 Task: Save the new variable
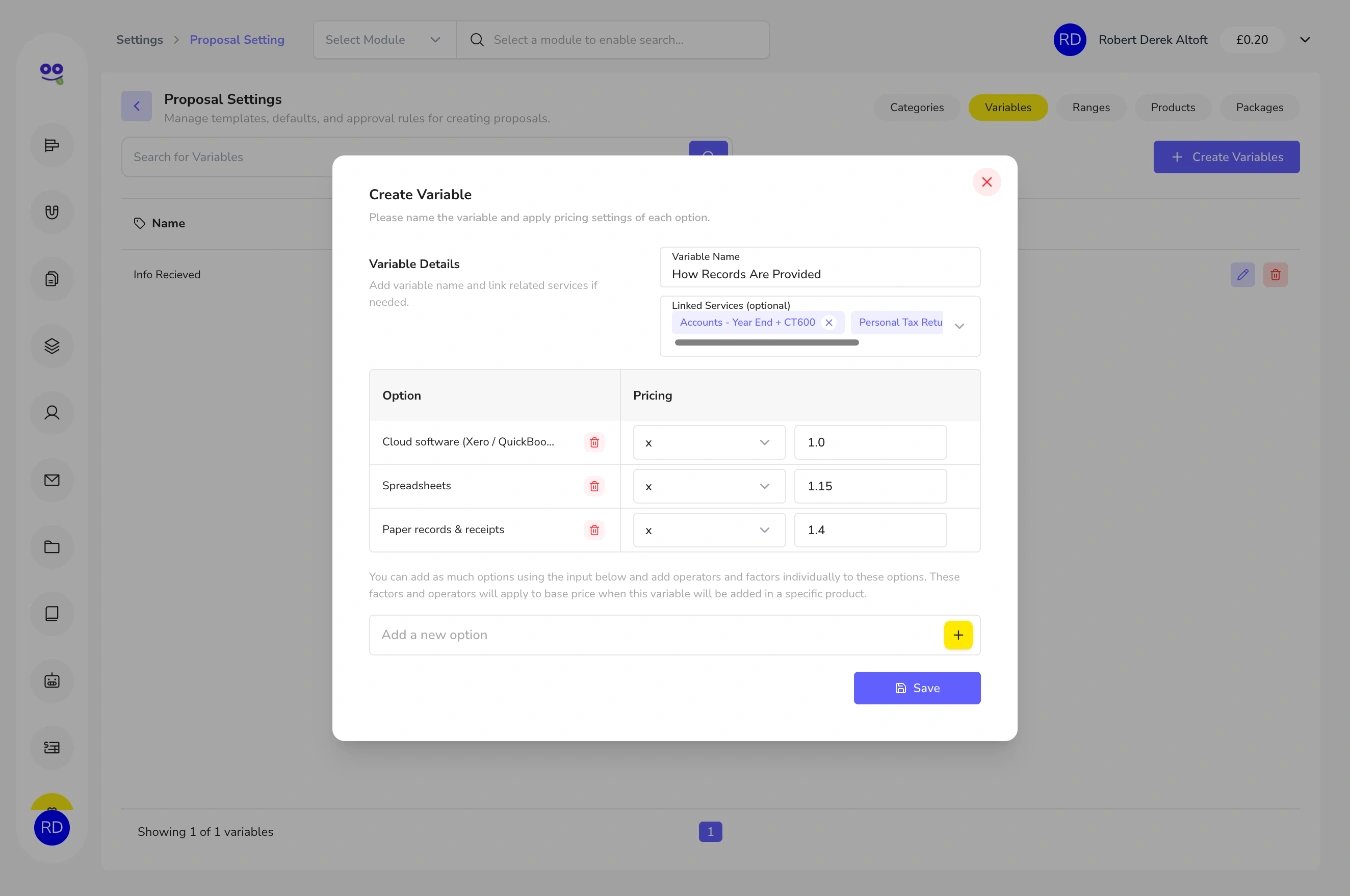(x=917, y=688)
